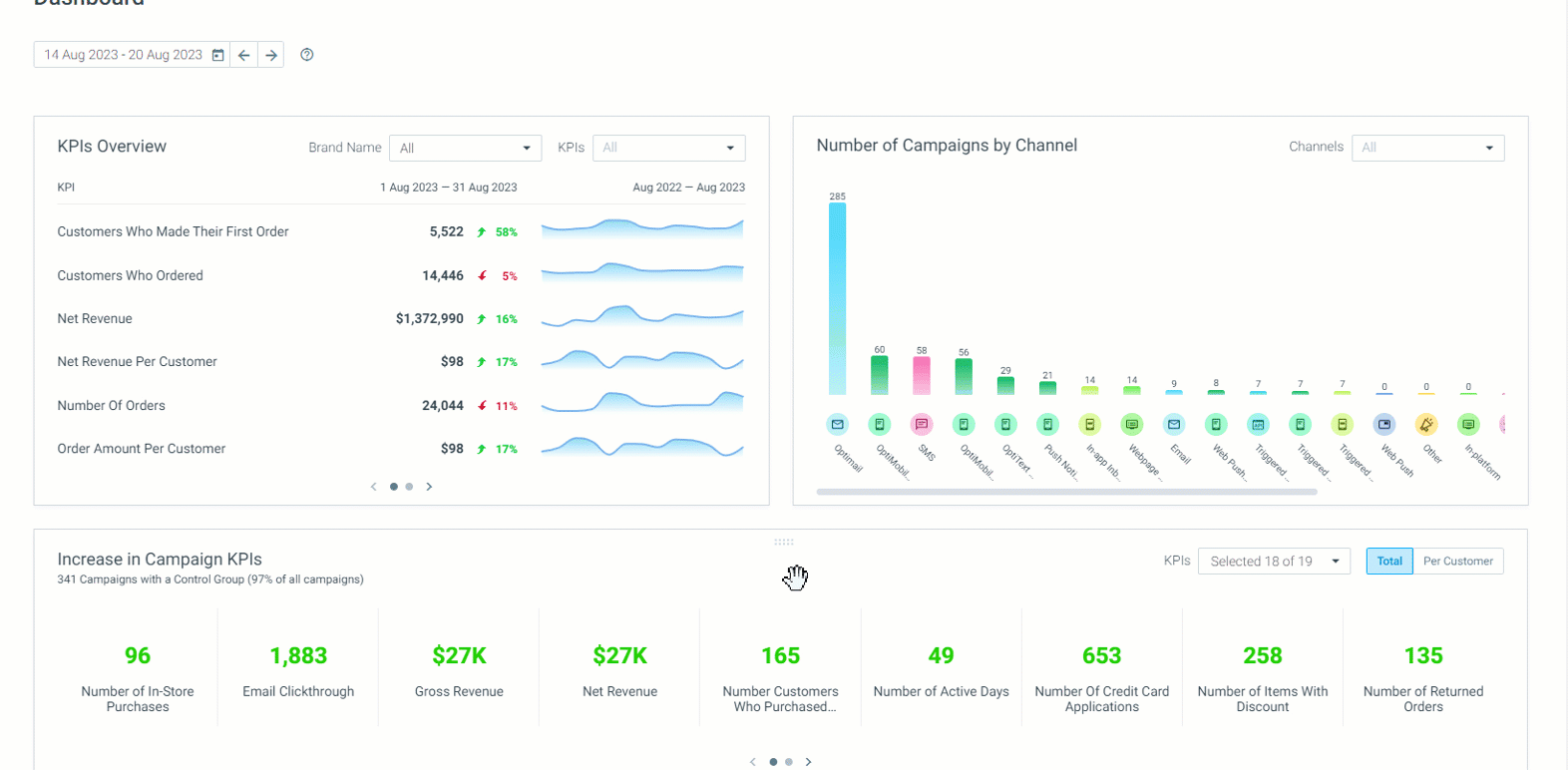Click the blue Email channel icon
The height and width of the screenshot is (770, 1568).
[1174, 424]
